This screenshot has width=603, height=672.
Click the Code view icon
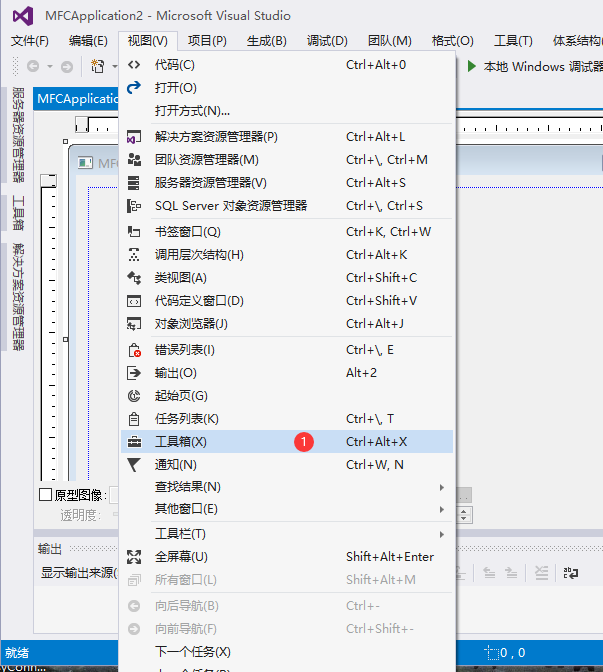[134, 65]
